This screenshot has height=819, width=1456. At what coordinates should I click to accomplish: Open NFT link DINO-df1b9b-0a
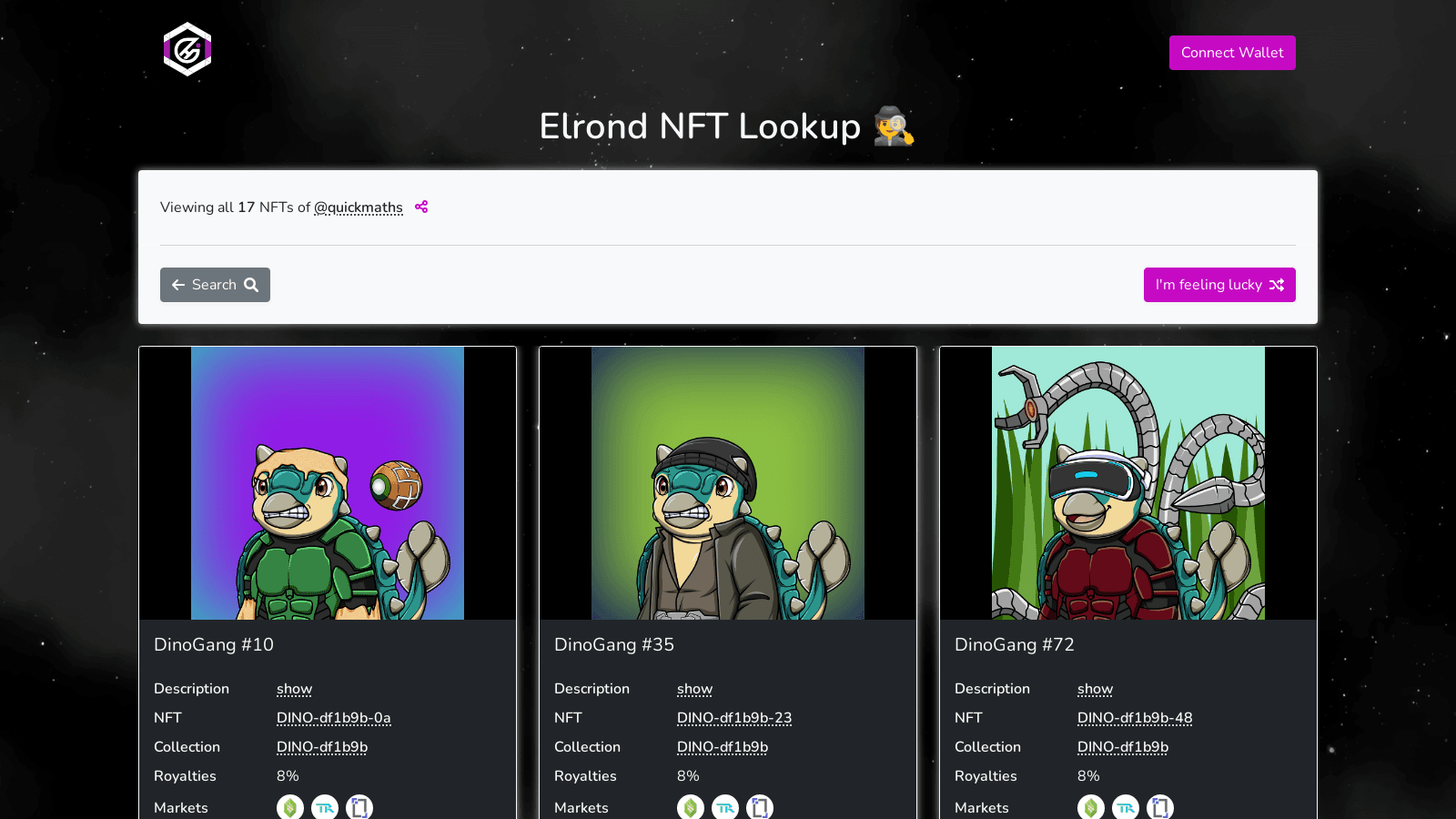[x=334, y=718]
